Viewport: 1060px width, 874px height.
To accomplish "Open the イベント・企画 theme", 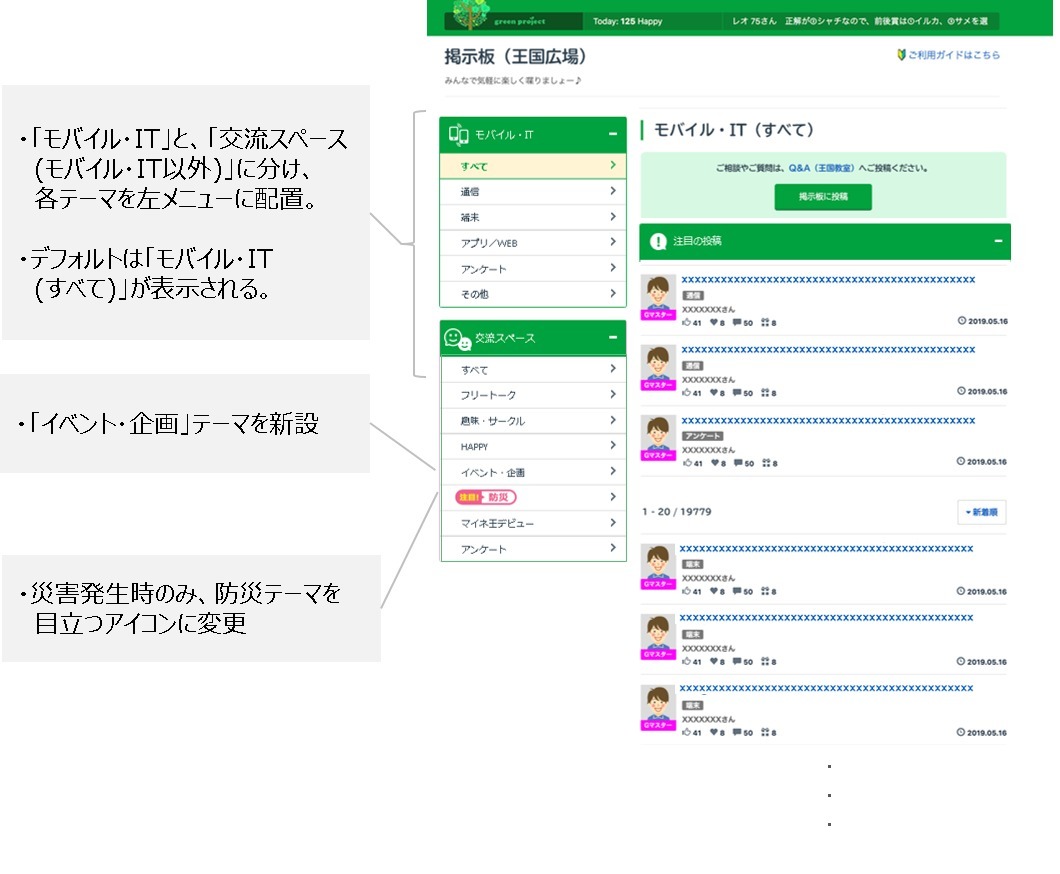I will coord(532,472).
